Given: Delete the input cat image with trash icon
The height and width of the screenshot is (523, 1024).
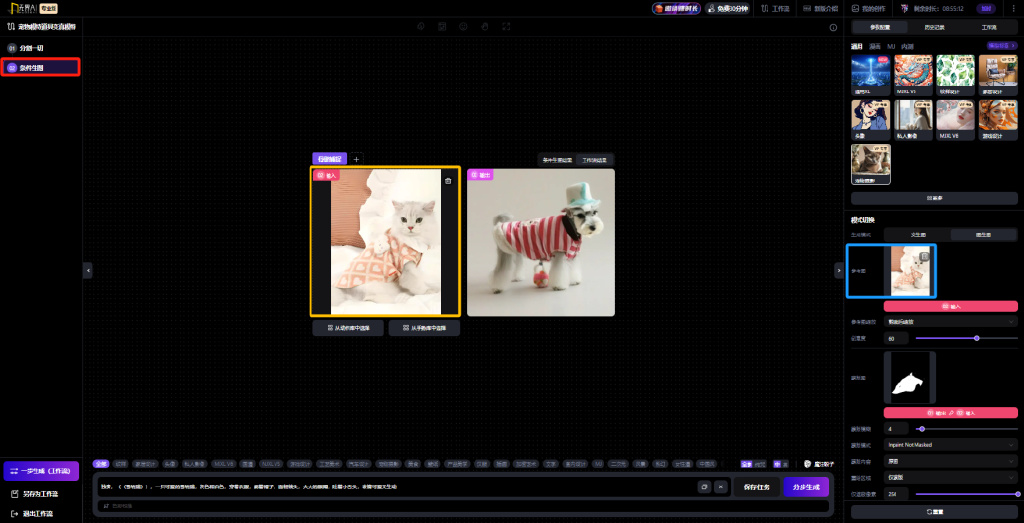Looking at the screenshot, I should [448, 181].
